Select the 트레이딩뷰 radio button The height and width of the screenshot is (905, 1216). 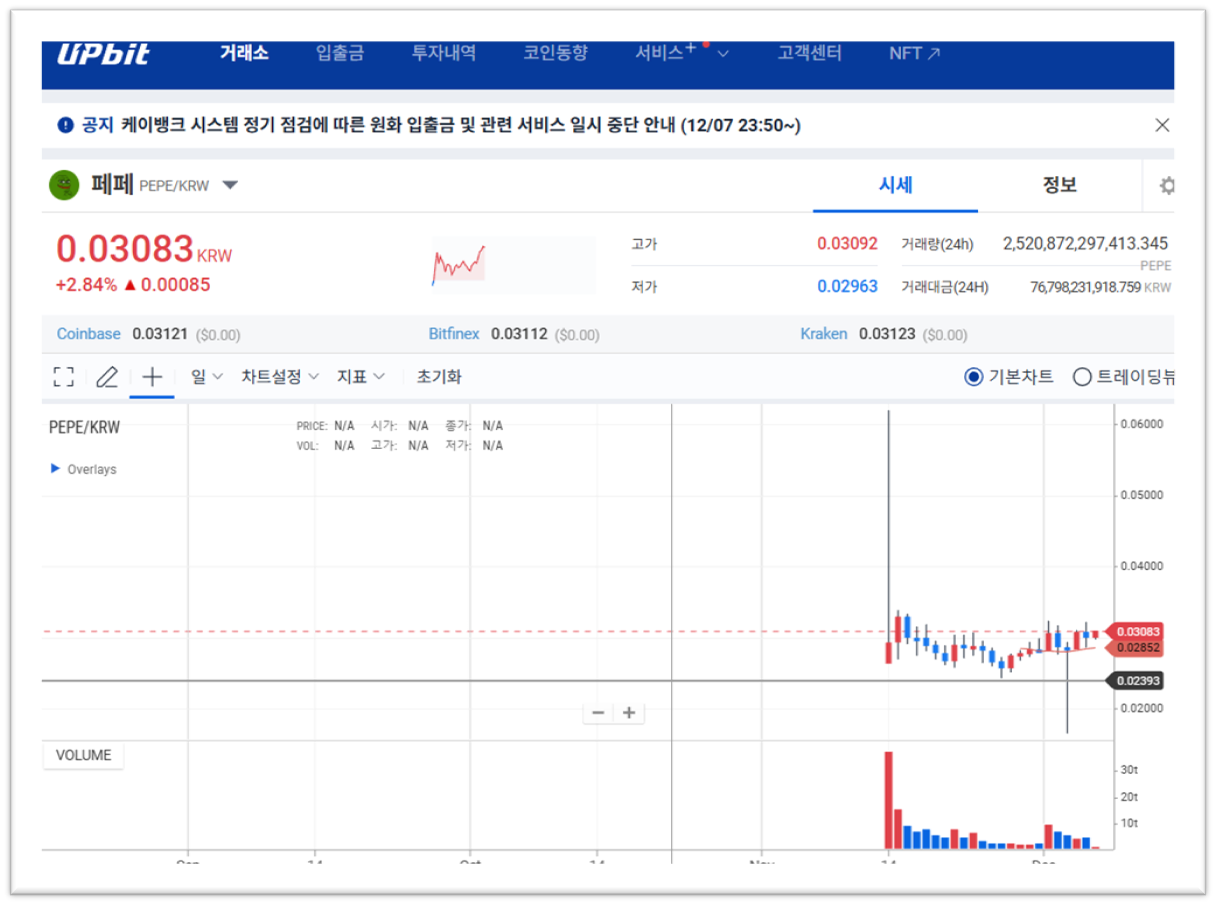click(x=1081, y=377)
